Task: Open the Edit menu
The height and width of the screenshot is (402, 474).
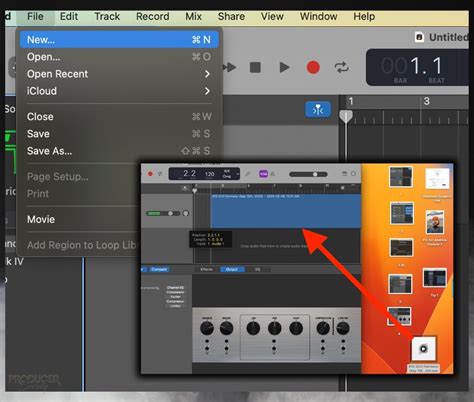Action: tap(69, 16)
